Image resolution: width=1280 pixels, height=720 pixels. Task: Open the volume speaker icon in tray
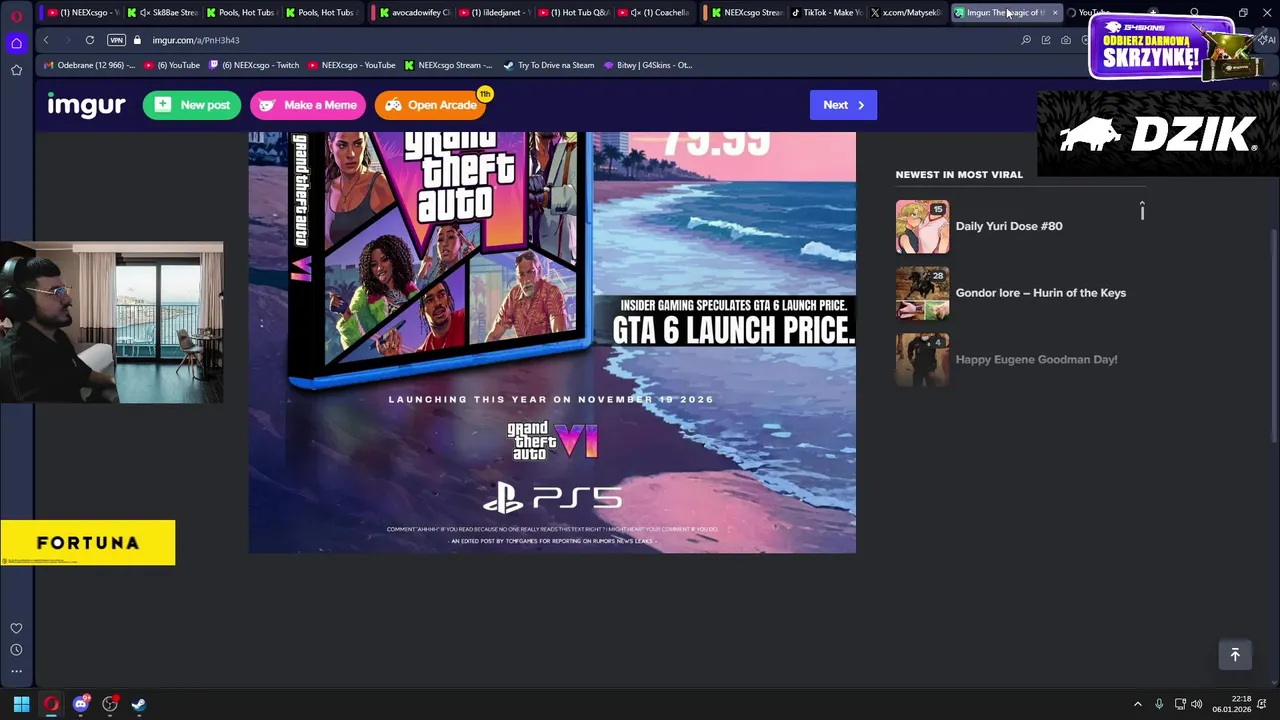(x=1197, y=704)
